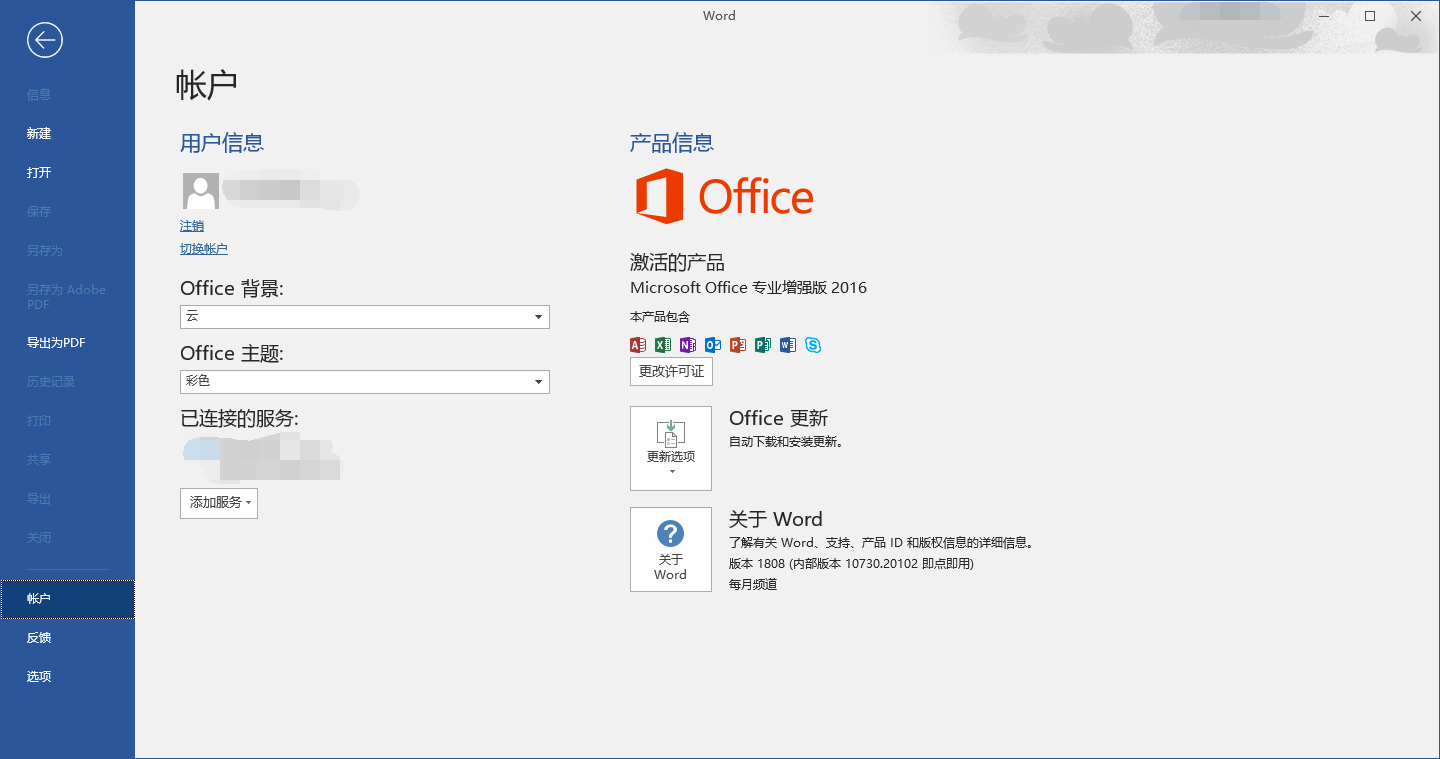Click the OneNote app icon
The height and width of the screenshot is (759, 1440).
tap(688, 345)
